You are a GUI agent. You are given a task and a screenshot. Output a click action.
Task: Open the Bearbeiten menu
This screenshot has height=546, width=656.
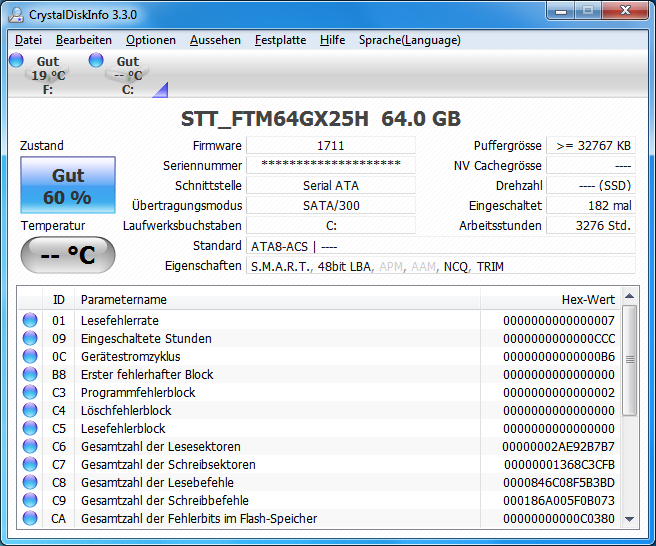(84, 40)
